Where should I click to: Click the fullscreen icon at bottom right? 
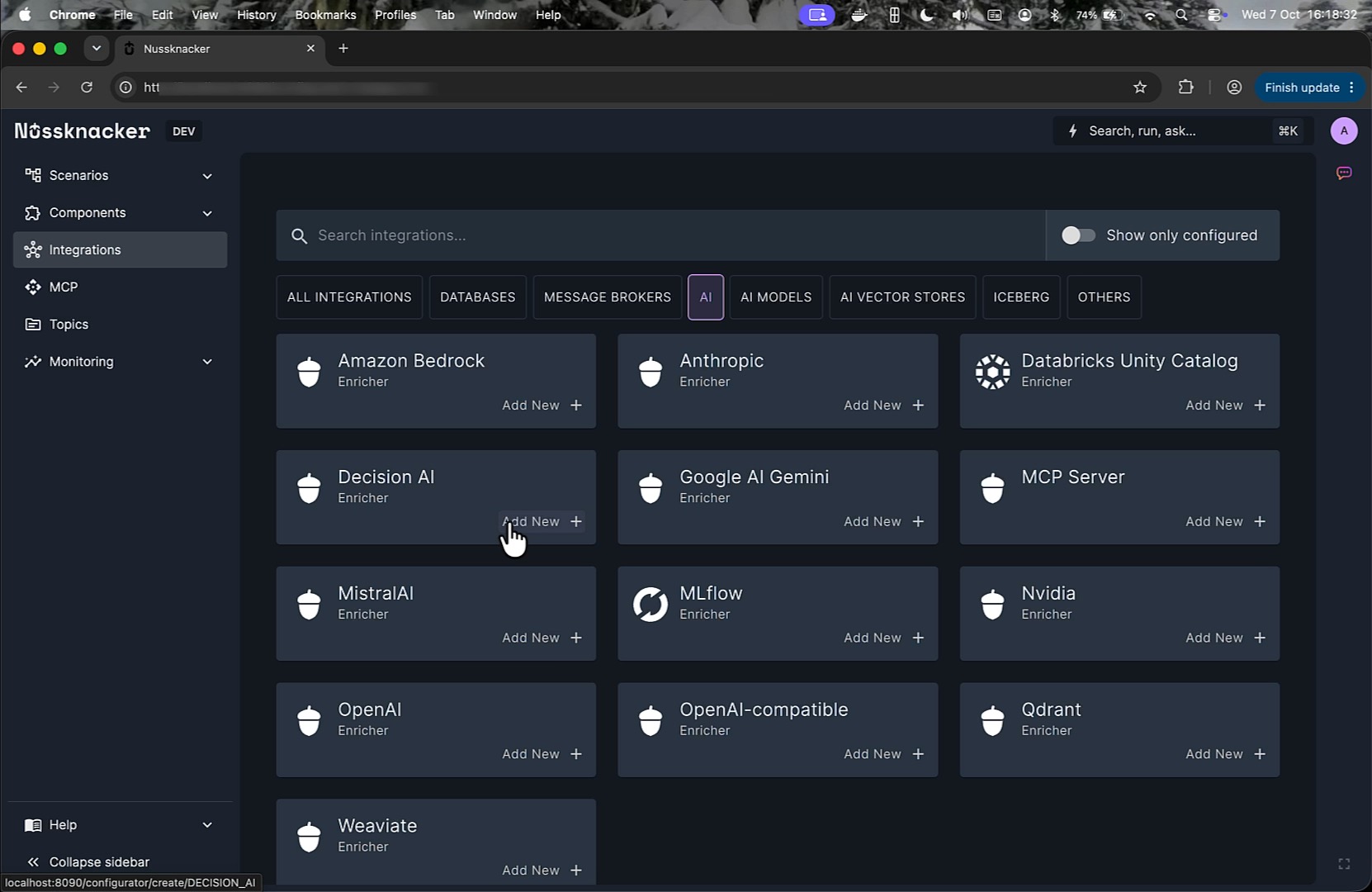click(x=1344, y=864)
